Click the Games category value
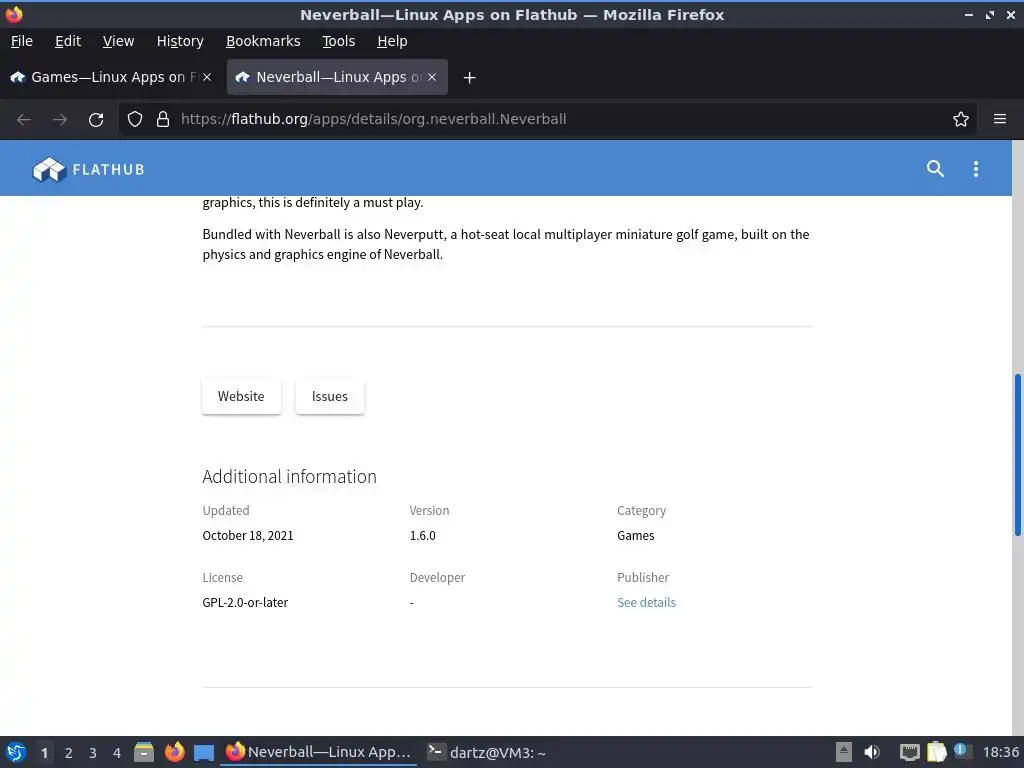1024x768 pixels. point(635,536)
